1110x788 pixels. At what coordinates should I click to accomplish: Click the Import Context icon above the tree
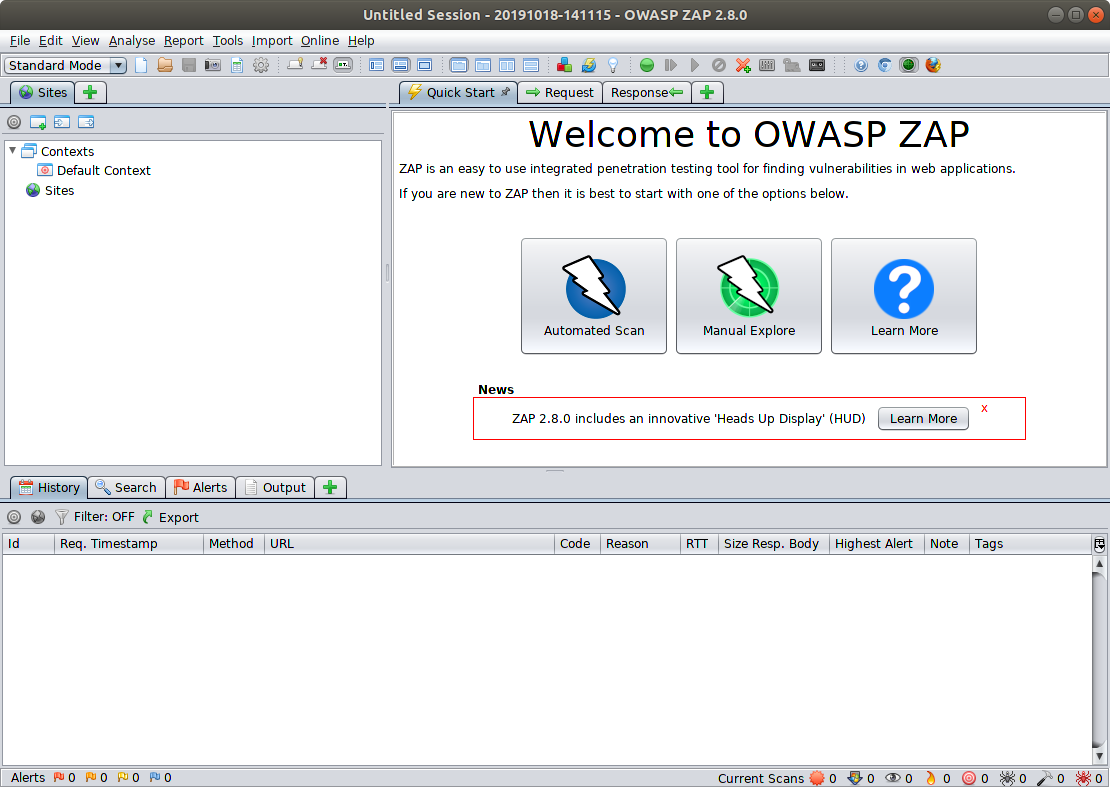(62, 122)
